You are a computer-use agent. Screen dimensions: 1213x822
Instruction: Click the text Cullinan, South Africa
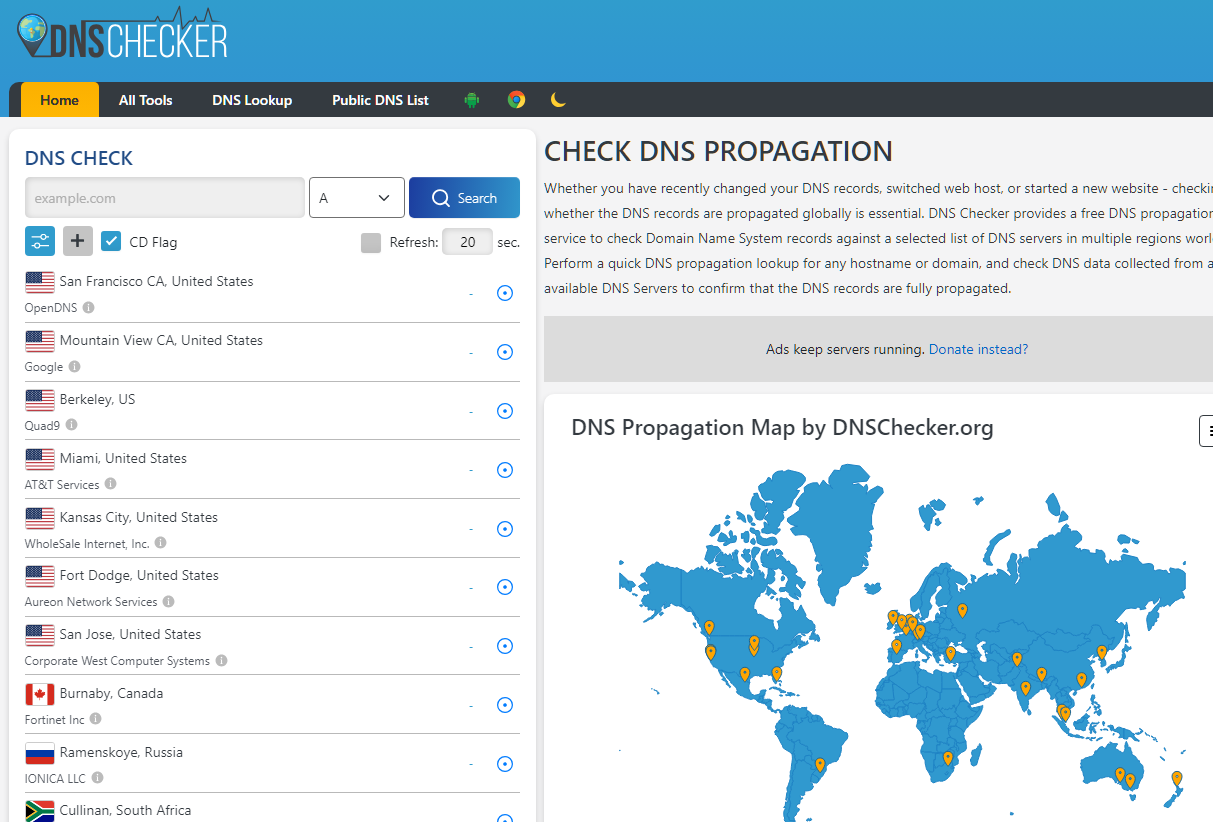(125, 810)
